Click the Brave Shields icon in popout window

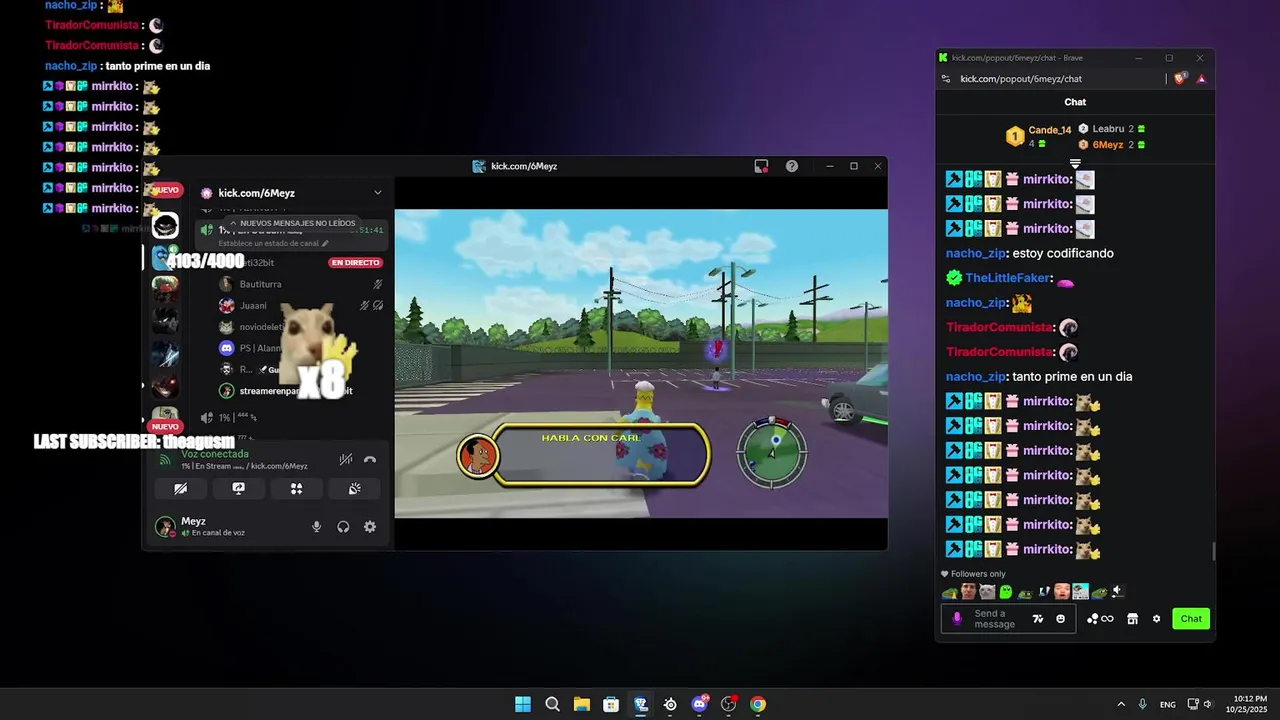pyautogui.click(x=1181, y=79)
